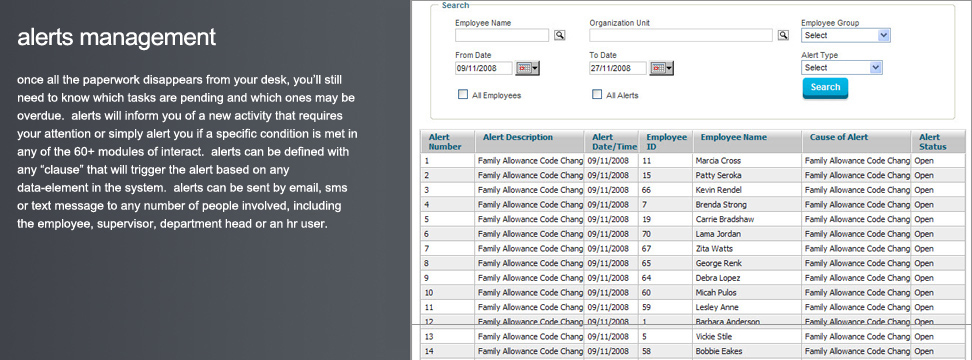Click the blue Search button
This screenshot has width=972, height=360.
(x=825, y=88)
